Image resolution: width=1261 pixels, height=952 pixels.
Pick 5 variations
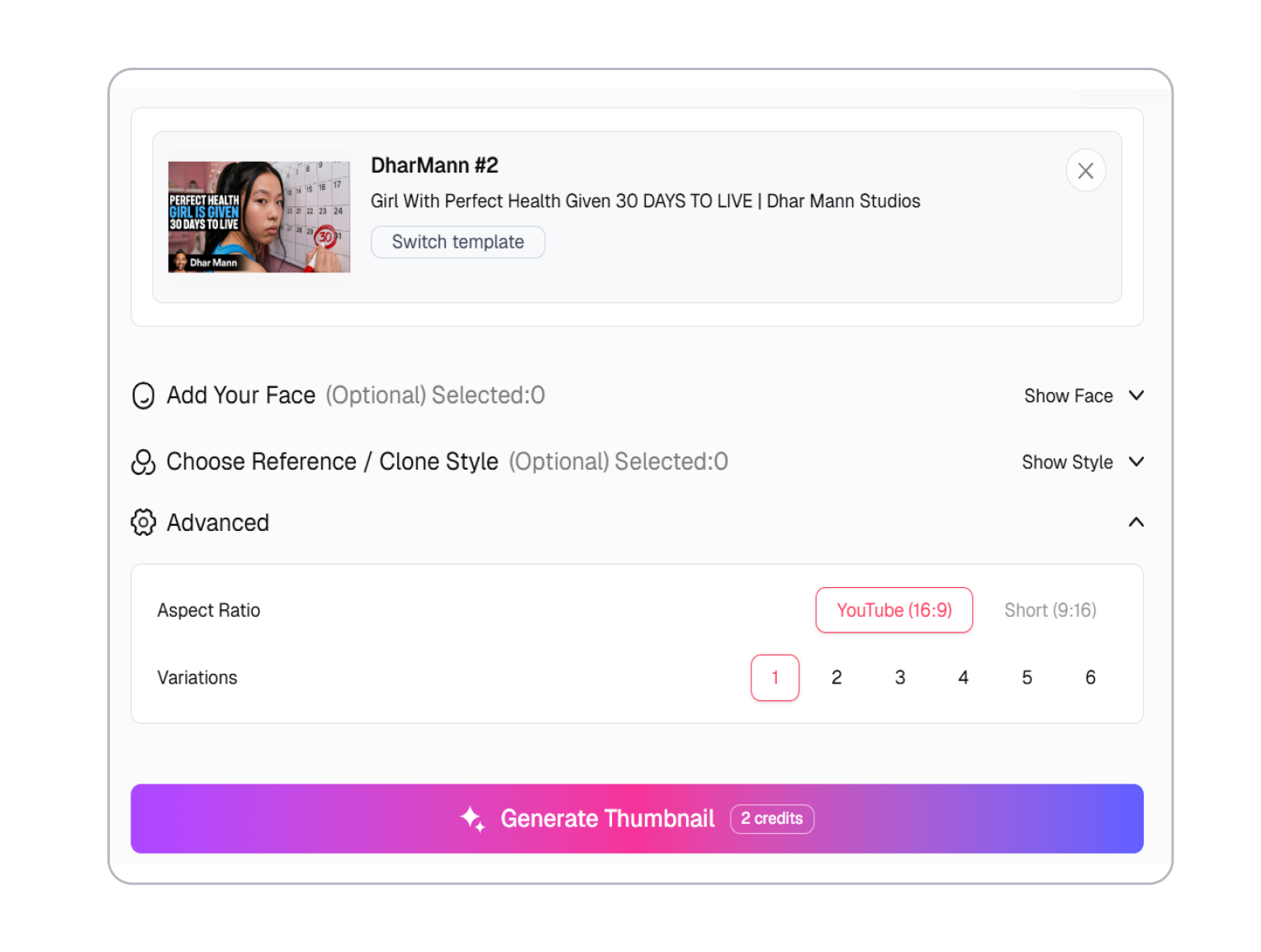click(1027, 678)
